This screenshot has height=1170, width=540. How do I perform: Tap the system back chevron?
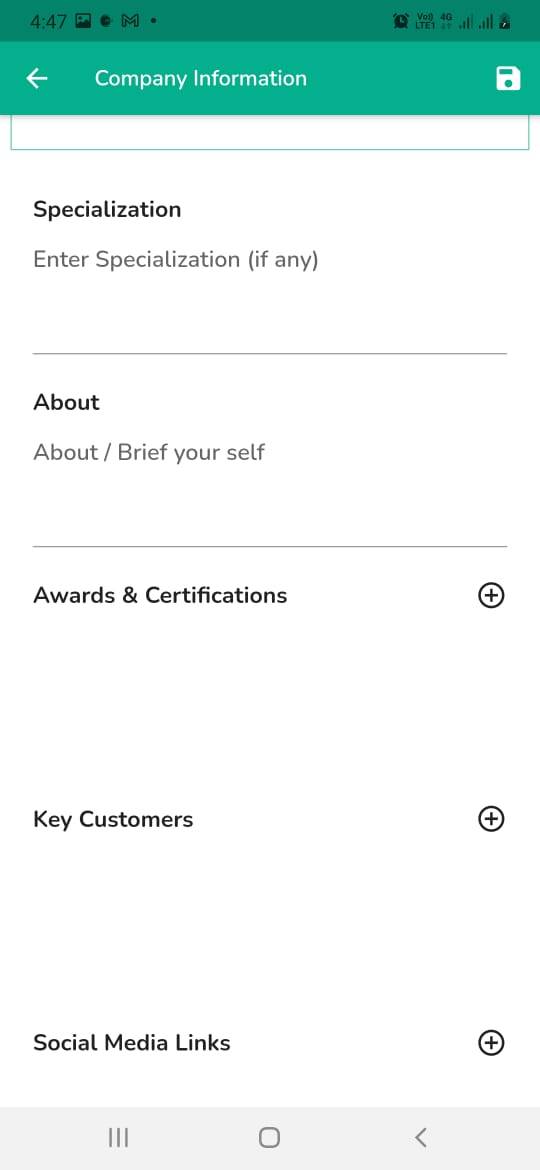(x=421, y=1137)
